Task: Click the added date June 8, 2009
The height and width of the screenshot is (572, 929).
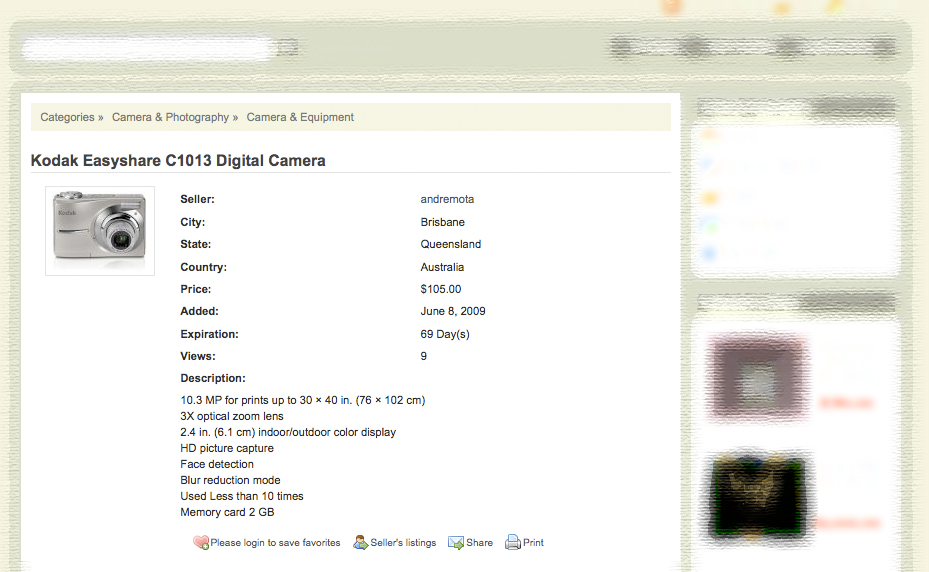Action: tap(453, 311)
